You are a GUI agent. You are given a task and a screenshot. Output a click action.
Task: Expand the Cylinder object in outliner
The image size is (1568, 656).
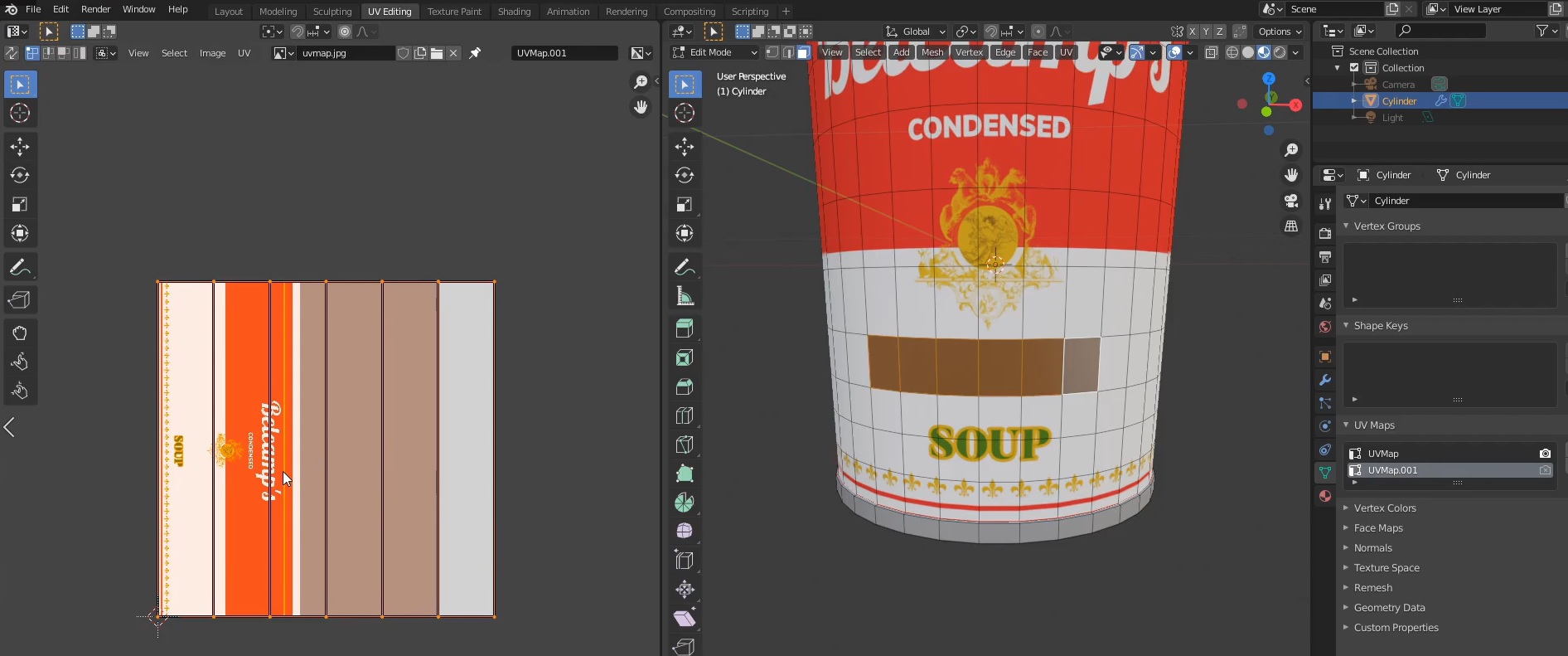[1354, 101]
